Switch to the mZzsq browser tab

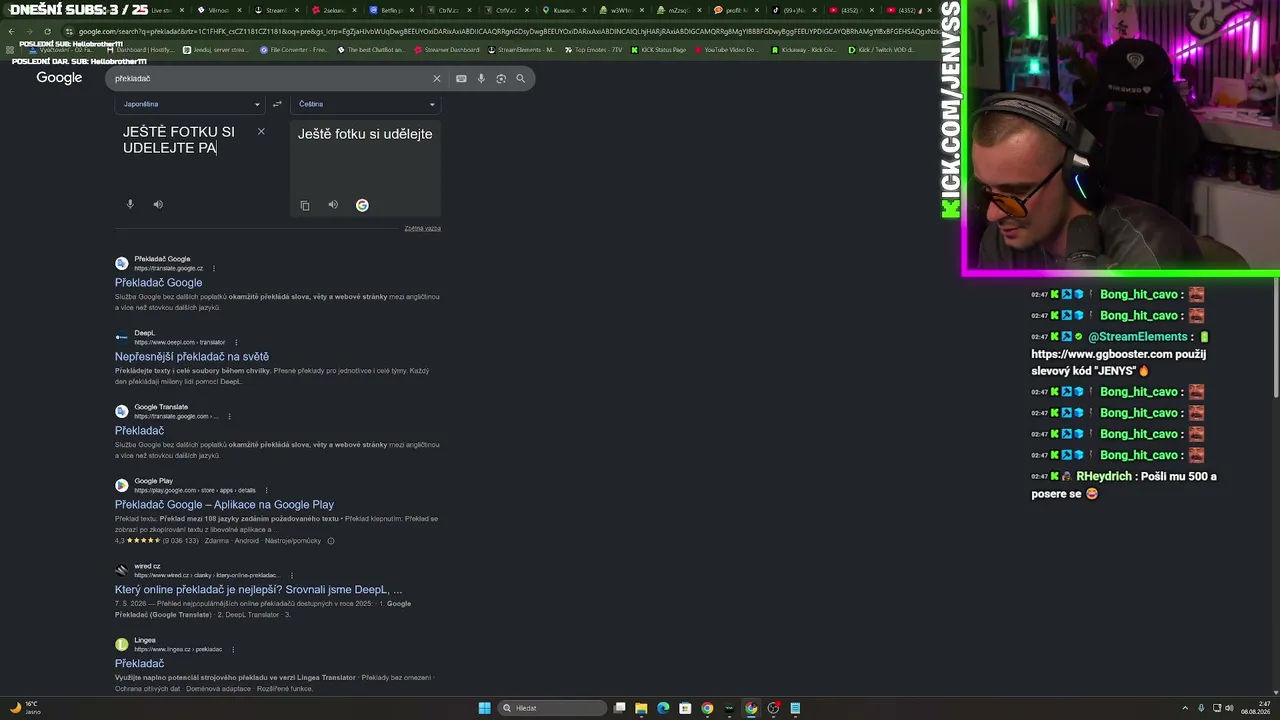[x=679, y=10]
